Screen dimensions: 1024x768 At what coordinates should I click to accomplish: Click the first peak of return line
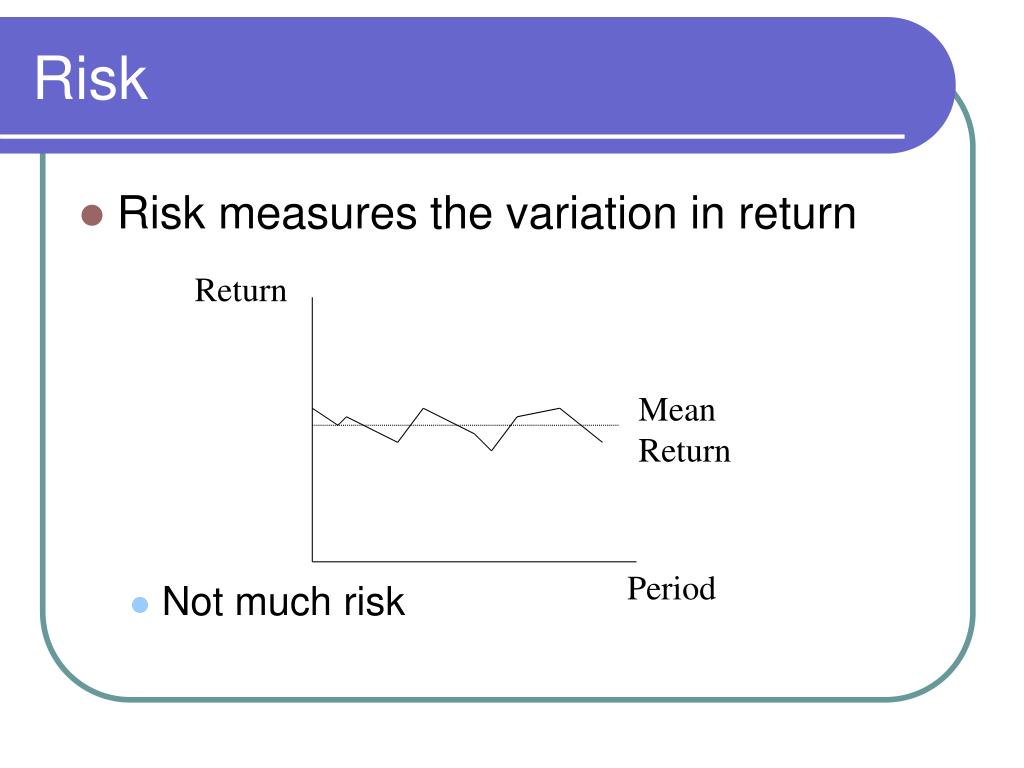pos(424,409)
